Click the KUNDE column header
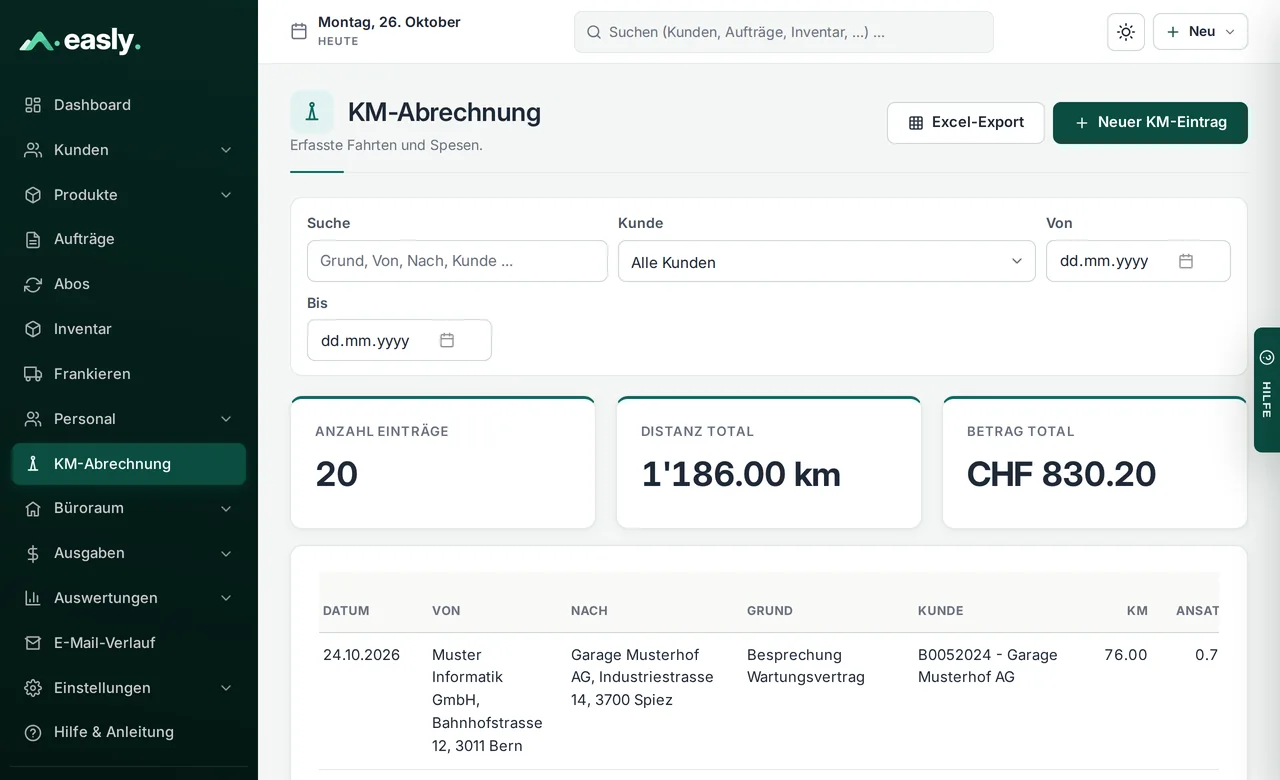 coord(941,610)
